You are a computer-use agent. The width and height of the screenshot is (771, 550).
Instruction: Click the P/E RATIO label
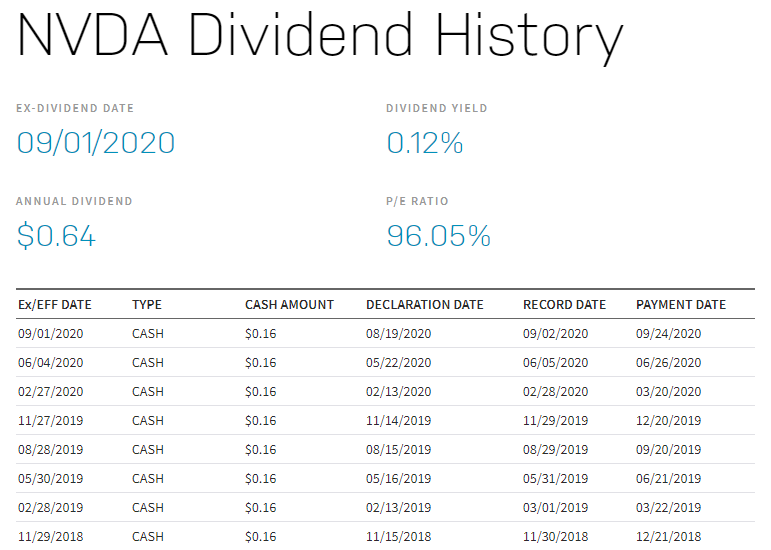[x=417, y=201]
